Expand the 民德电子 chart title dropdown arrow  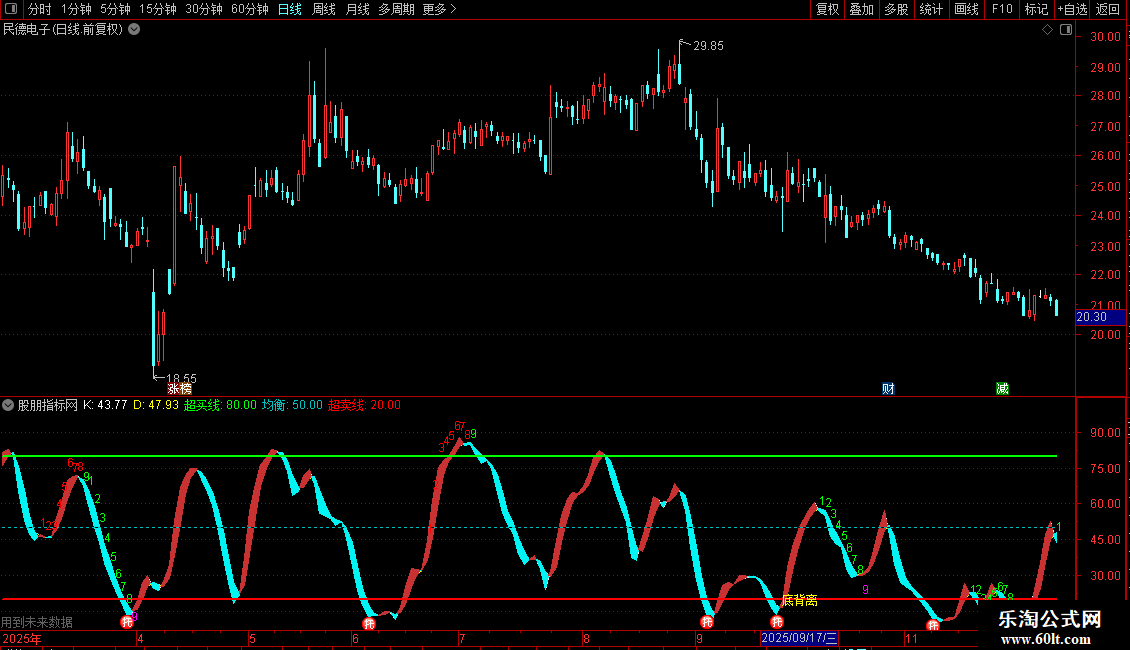pos(134,30)
